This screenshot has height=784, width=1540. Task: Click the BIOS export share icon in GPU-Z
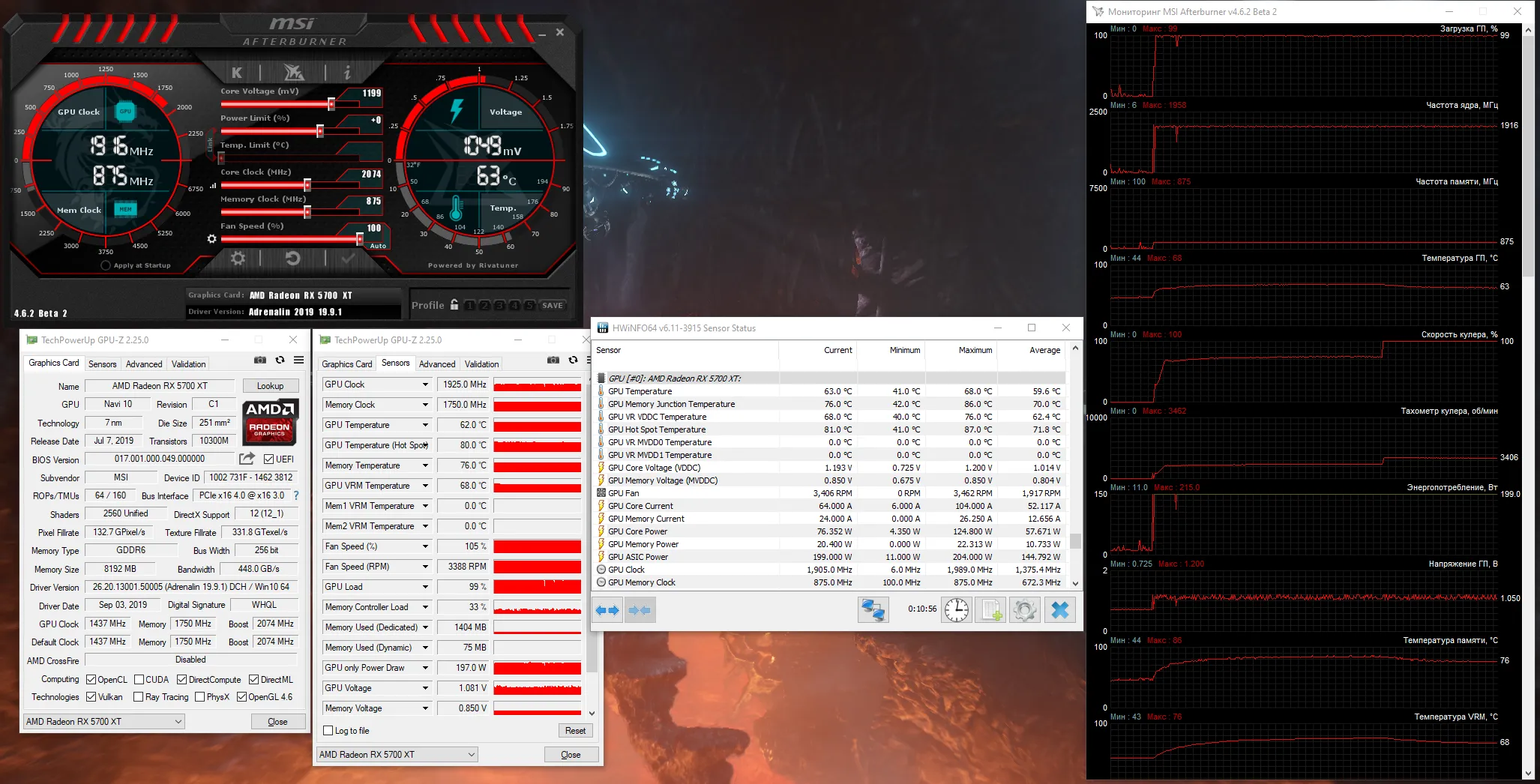coord(247,458)
